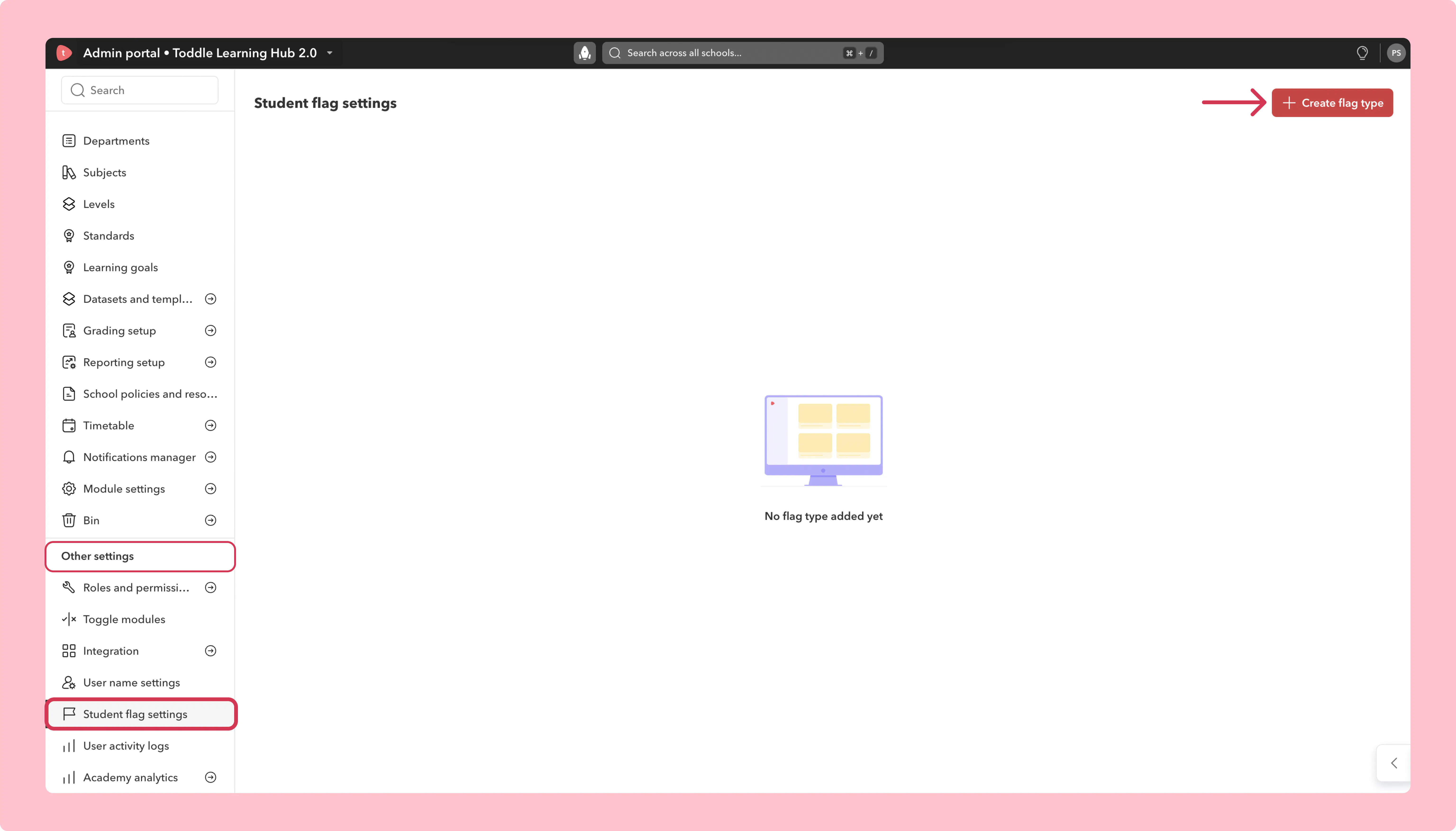Click Admin portal Toddle Learning Hub title
Screen dimensions: 1456x831
200,53
